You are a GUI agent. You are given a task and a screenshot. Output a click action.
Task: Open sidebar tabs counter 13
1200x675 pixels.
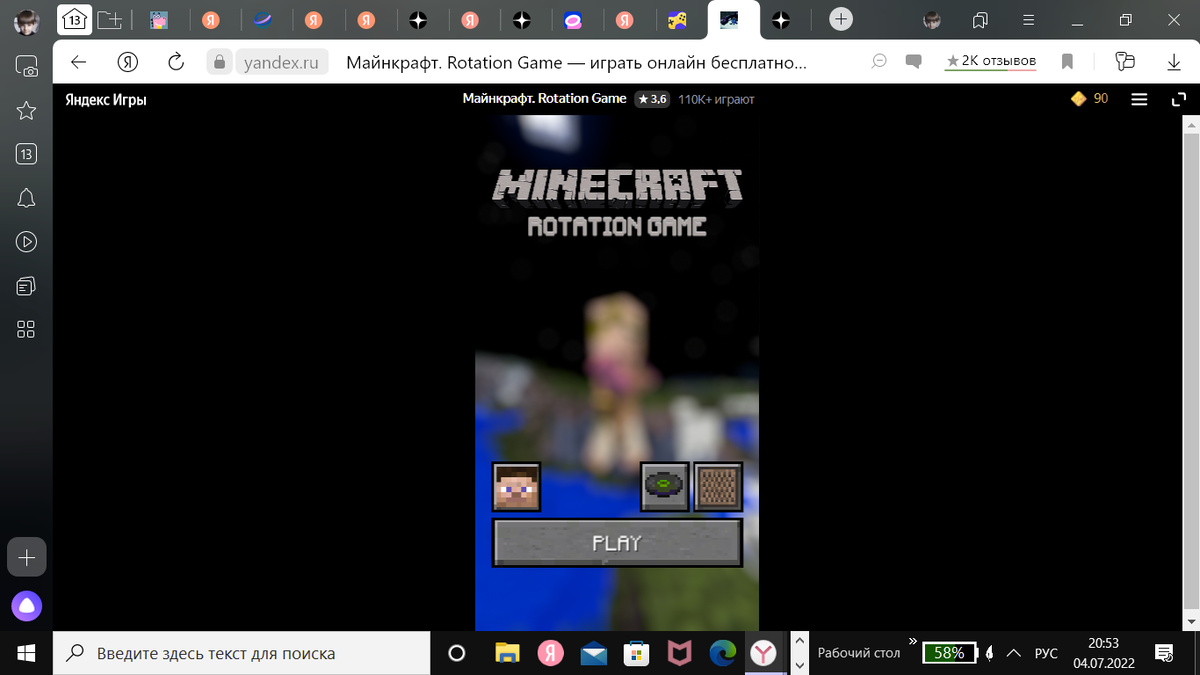pyautogui.click(x=27, y=154)
